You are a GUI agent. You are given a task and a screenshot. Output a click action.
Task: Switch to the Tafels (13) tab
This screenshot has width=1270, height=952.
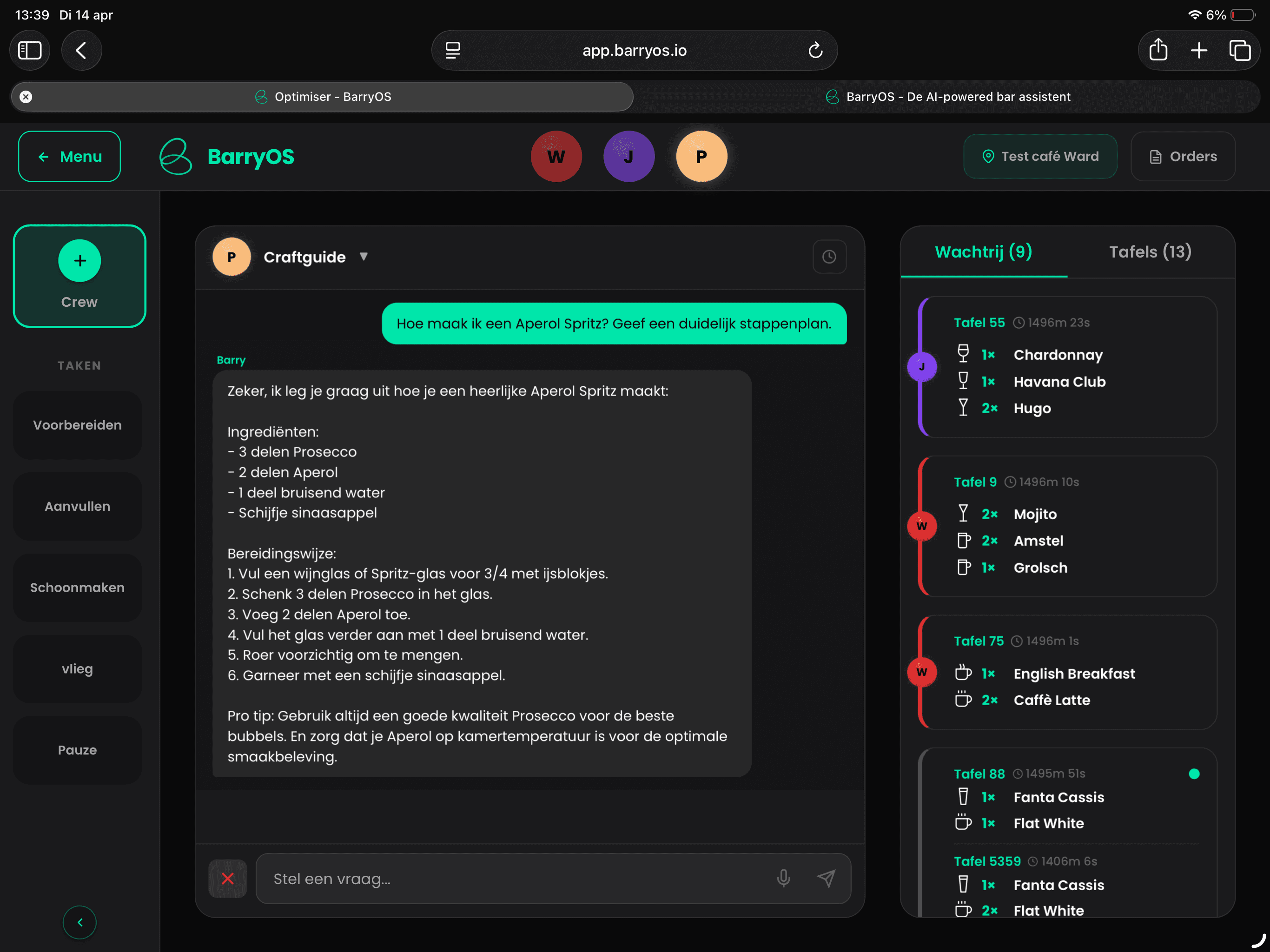point(1150,251)
